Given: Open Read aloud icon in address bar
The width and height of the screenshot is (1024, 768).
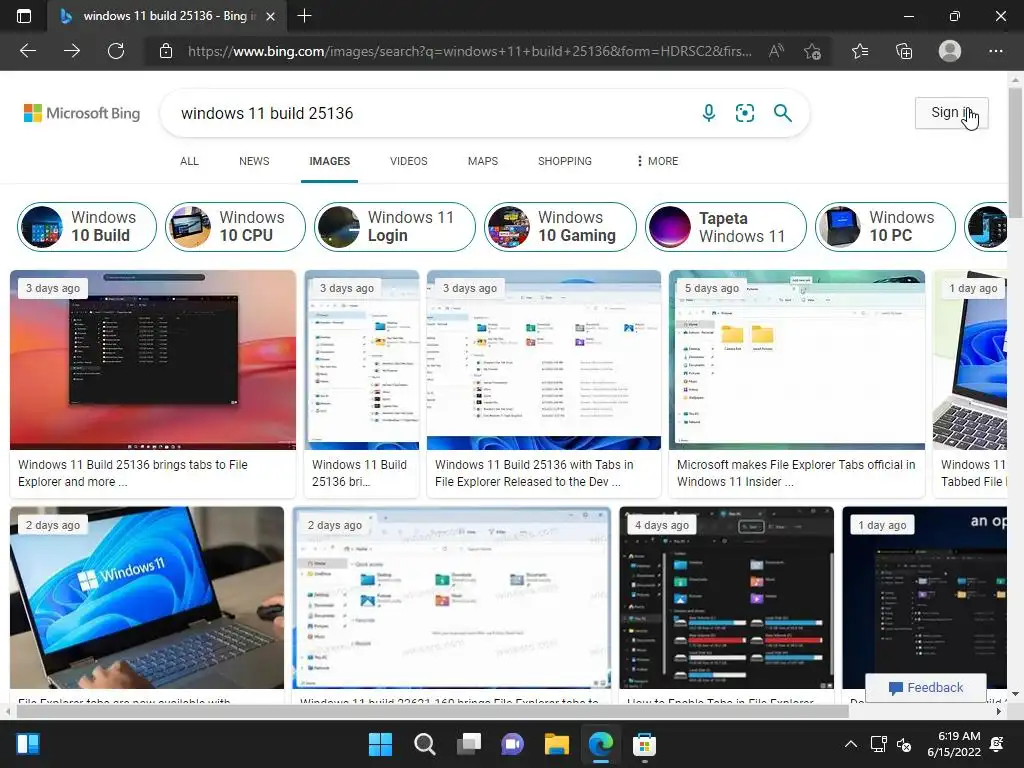Looking at the screenshot, I should (776, 51).
